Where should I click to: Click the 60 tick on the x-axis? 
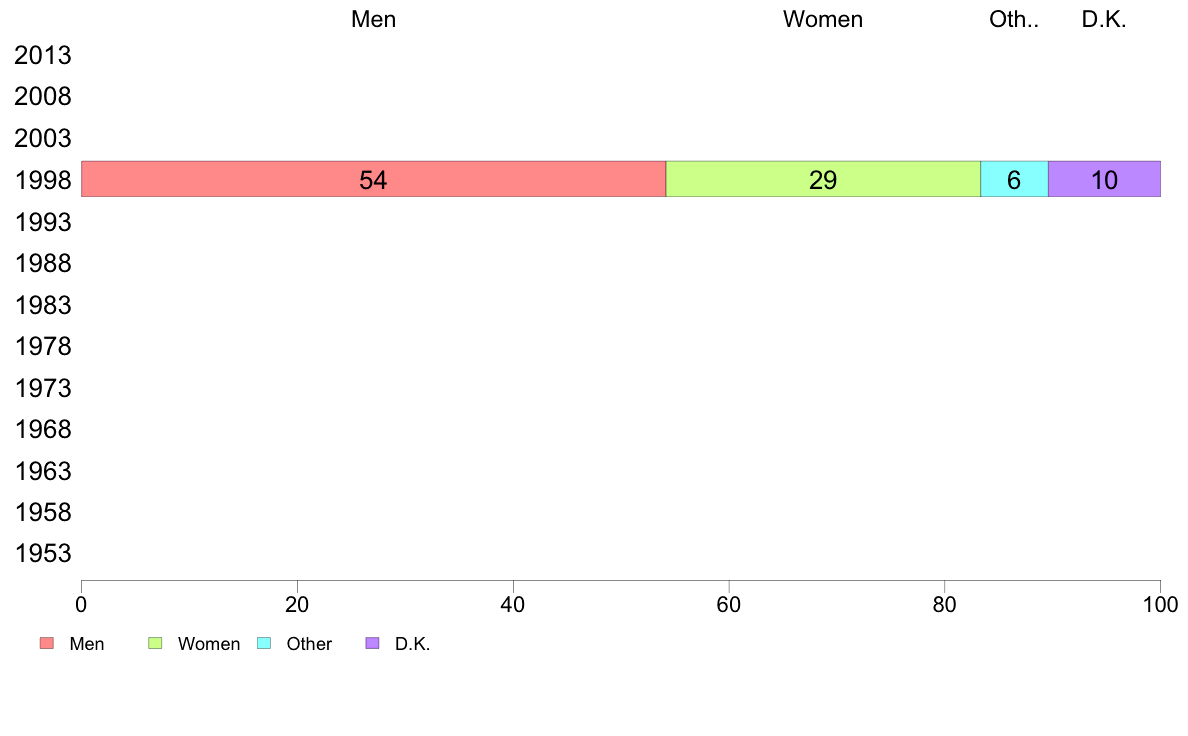click(729, 604)
